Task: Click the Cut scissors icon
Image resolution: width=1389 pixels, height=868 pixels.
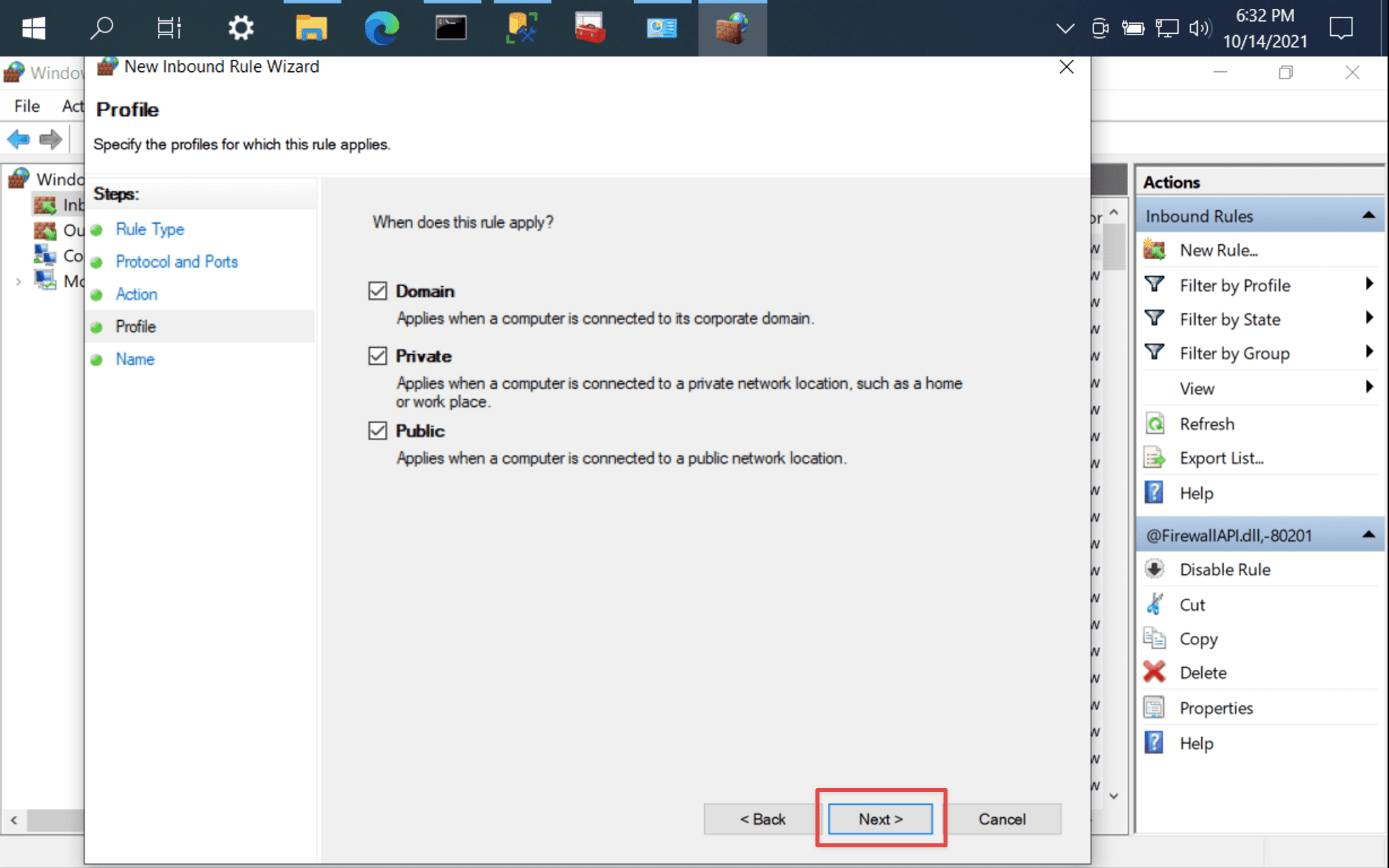Action: 1154,604
